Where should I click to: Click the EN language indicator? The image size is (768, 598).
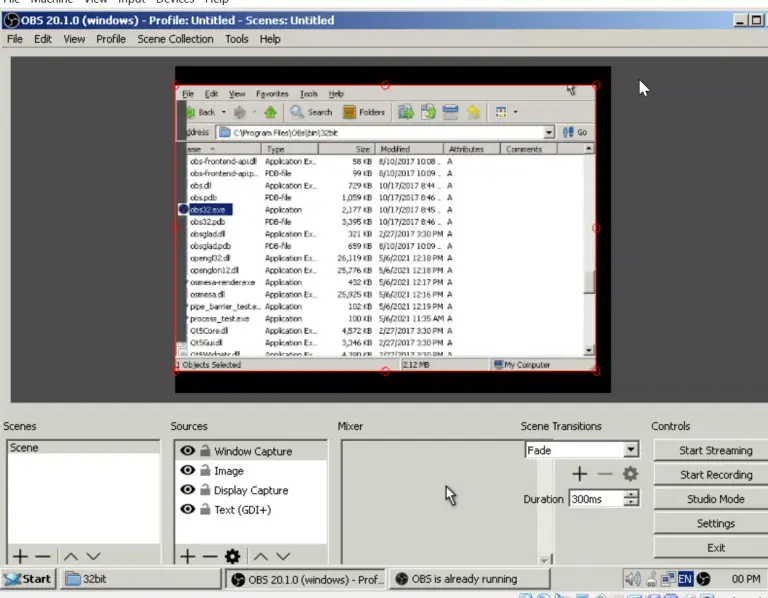click(x=685, y=579)
